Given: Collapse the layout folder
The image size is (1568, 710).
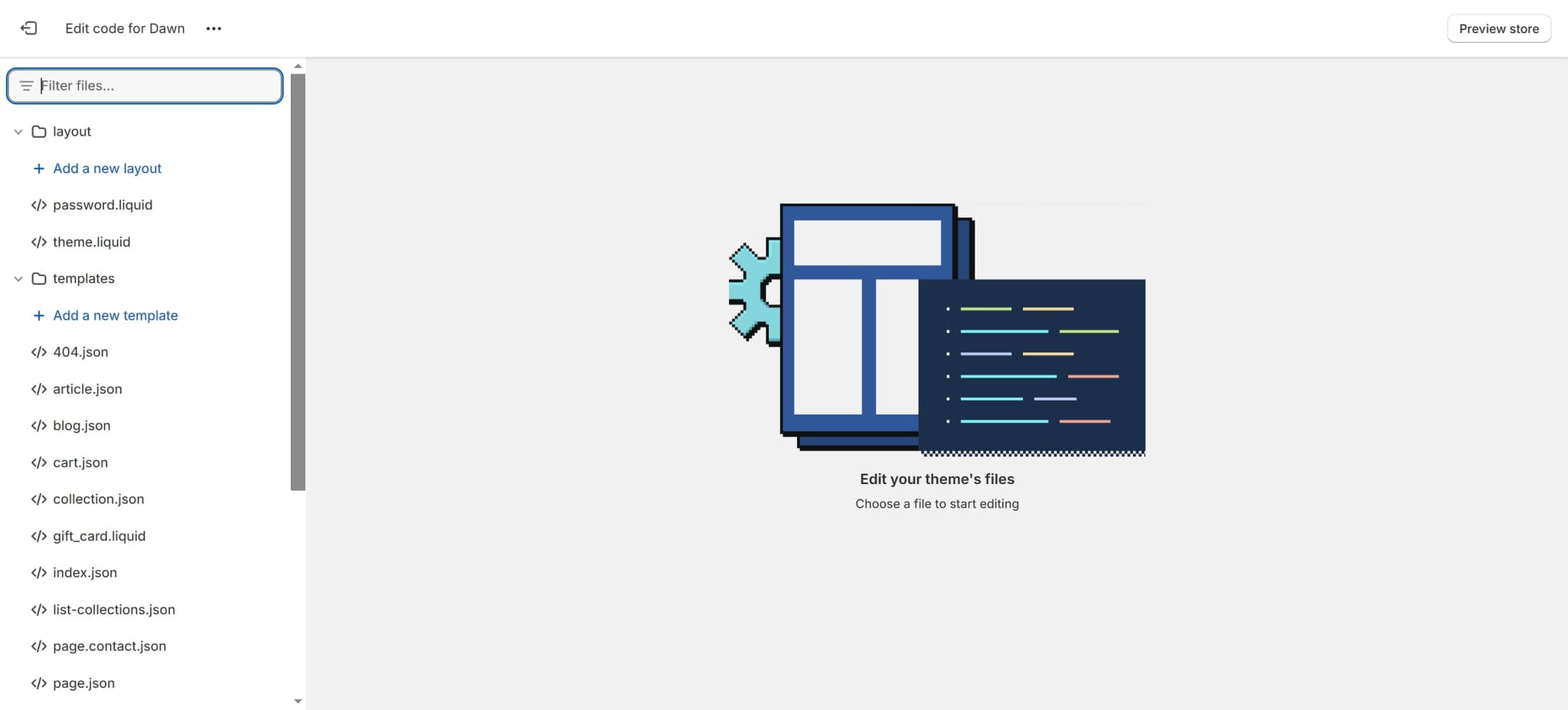Looking at the screenshot, I should (18, 131).
